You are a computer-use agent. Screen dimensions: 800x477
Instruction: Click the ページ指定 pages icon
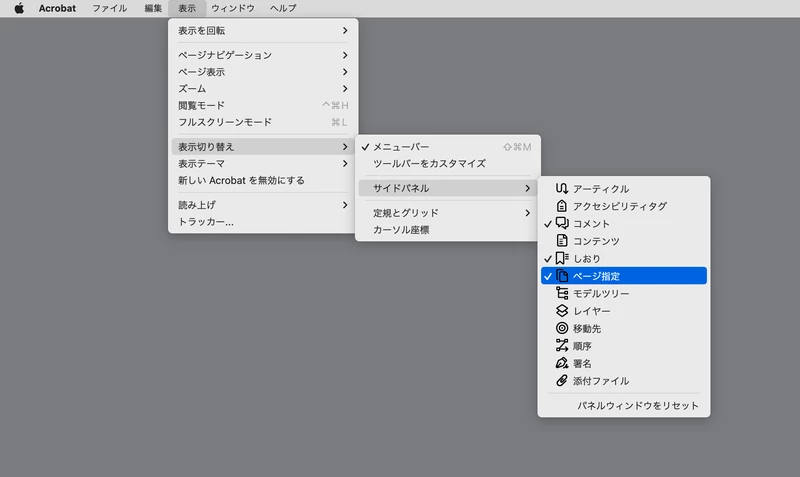click(x=562, y=275)
